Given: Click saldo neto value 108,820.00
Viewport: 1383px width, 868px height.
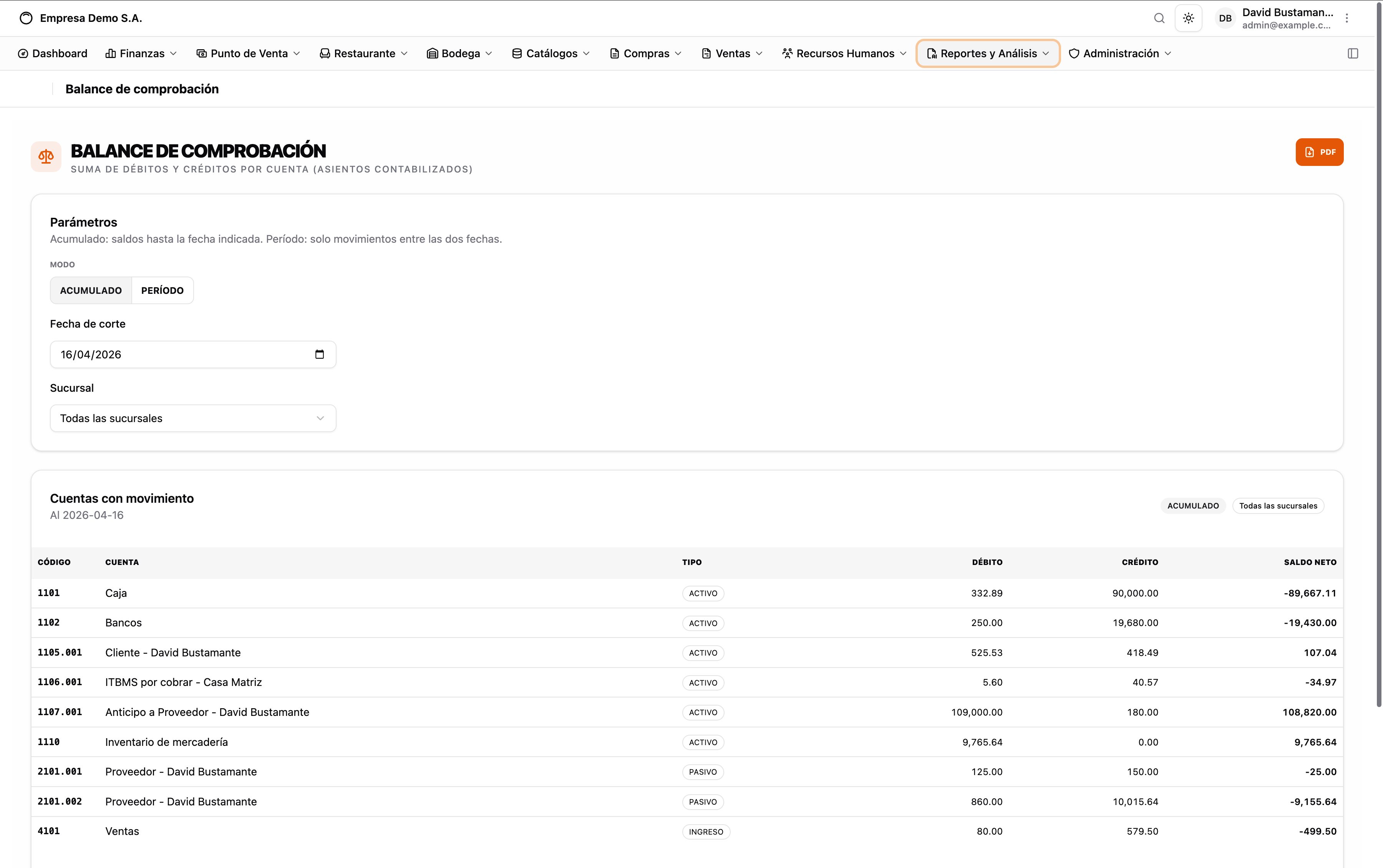Looking at the screenshot, I should (x=1310, y=712).
